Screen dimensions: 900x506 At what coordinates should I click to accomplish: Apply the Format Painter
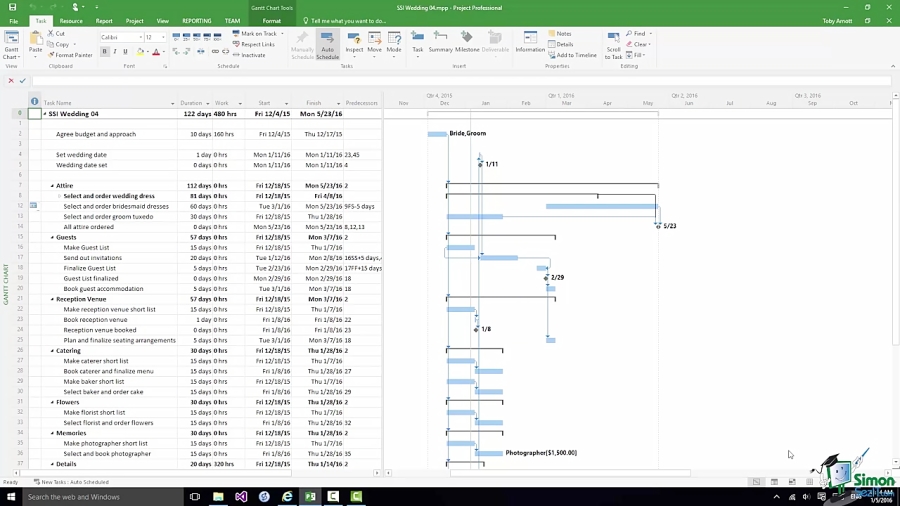(70, 55)
